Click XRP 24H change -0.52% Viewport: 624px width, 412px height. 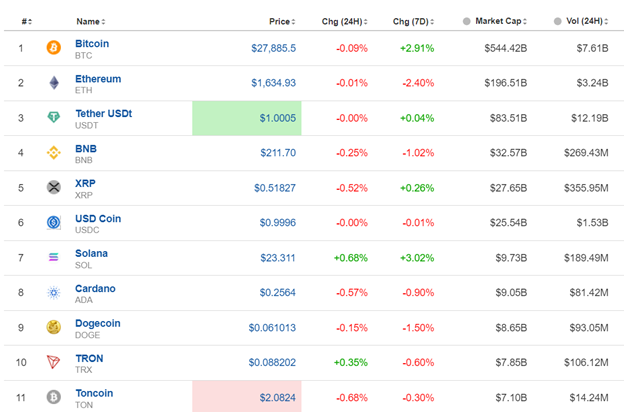click(352, 187)
